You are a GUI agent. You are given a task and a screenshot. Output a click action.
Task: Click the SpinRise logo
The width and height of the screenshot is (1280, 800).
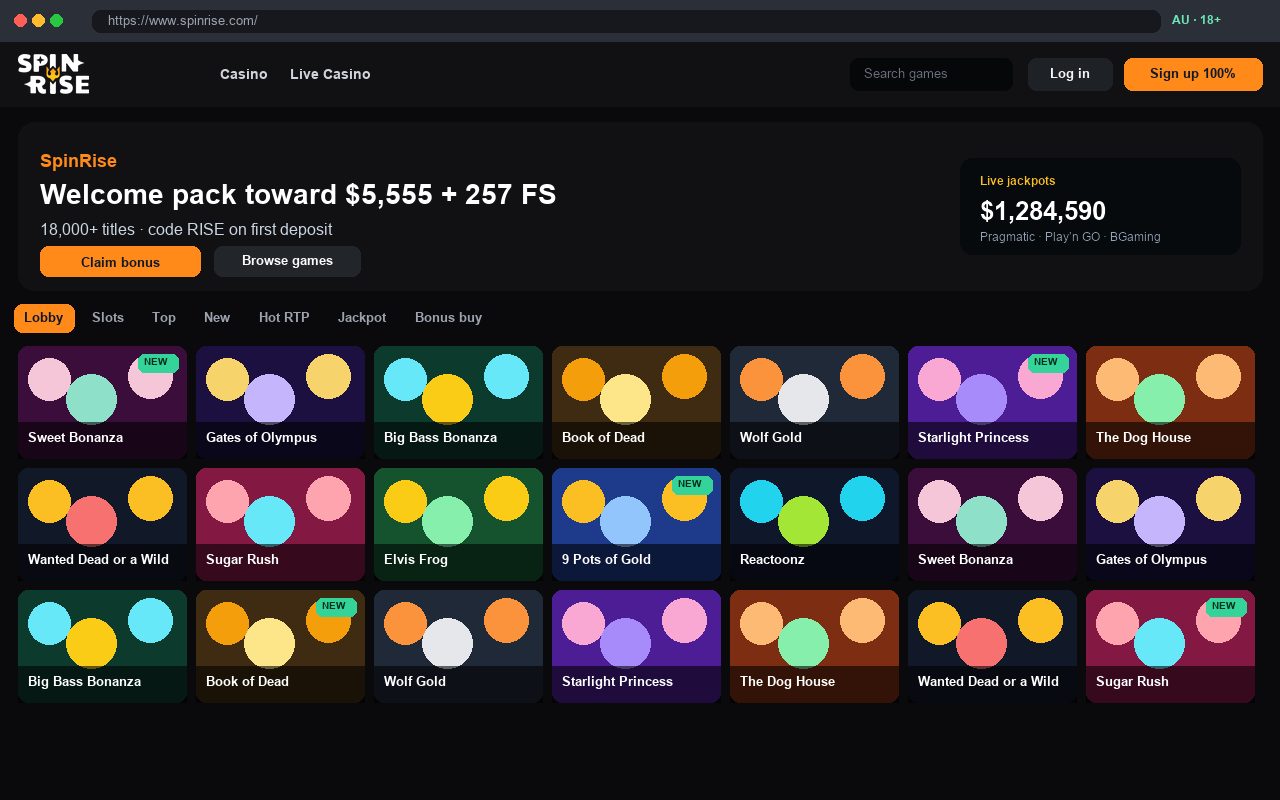click(x=53, y=74)
